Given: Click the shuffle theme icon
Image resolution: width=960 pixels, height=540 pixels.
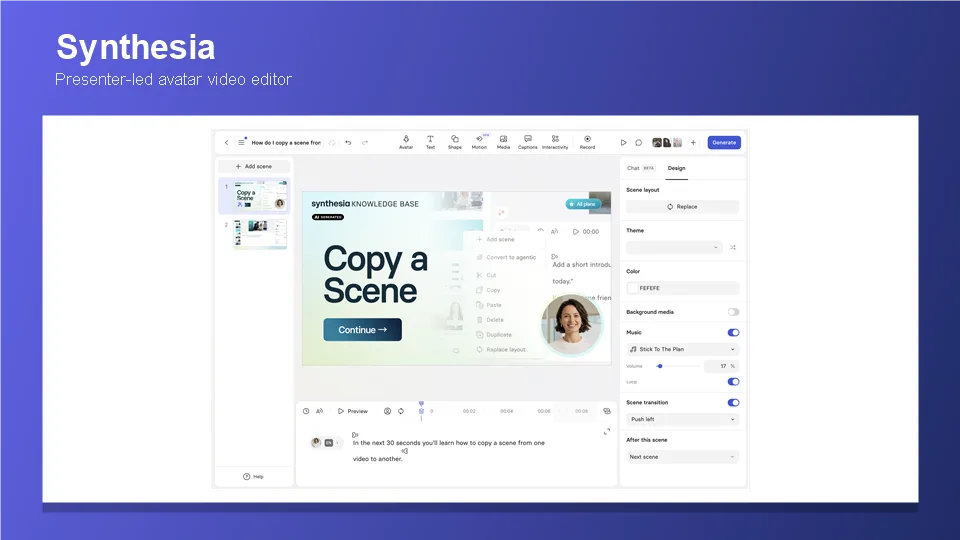Looking at the screenshot, I should click(x=733, y=247).
